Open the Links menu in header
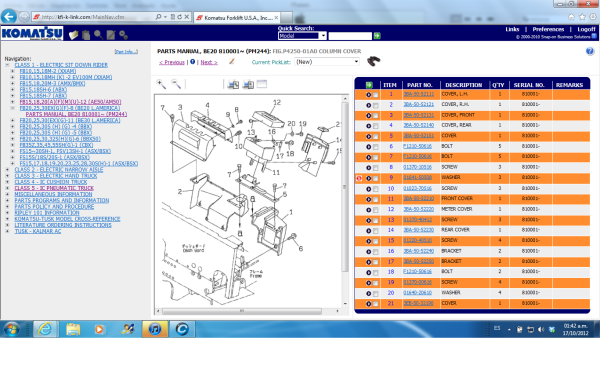Screen dimensions: 600x380 512,29
